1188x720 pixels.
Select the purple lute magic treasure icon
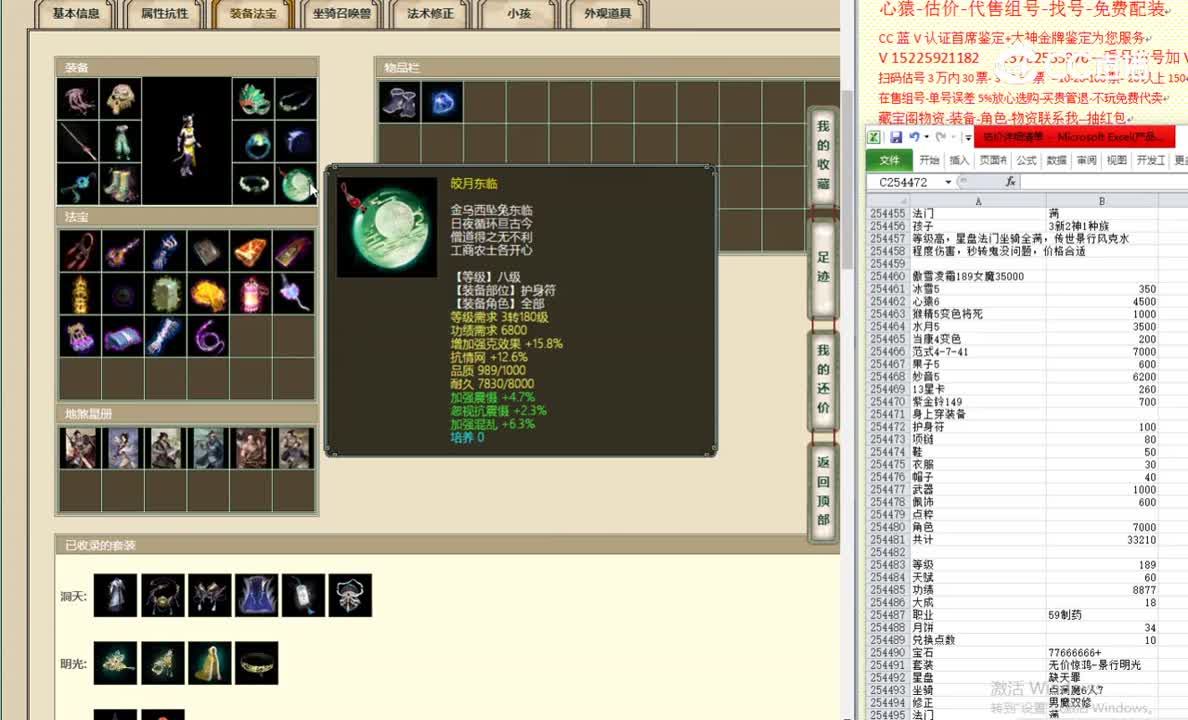point(123,251)
